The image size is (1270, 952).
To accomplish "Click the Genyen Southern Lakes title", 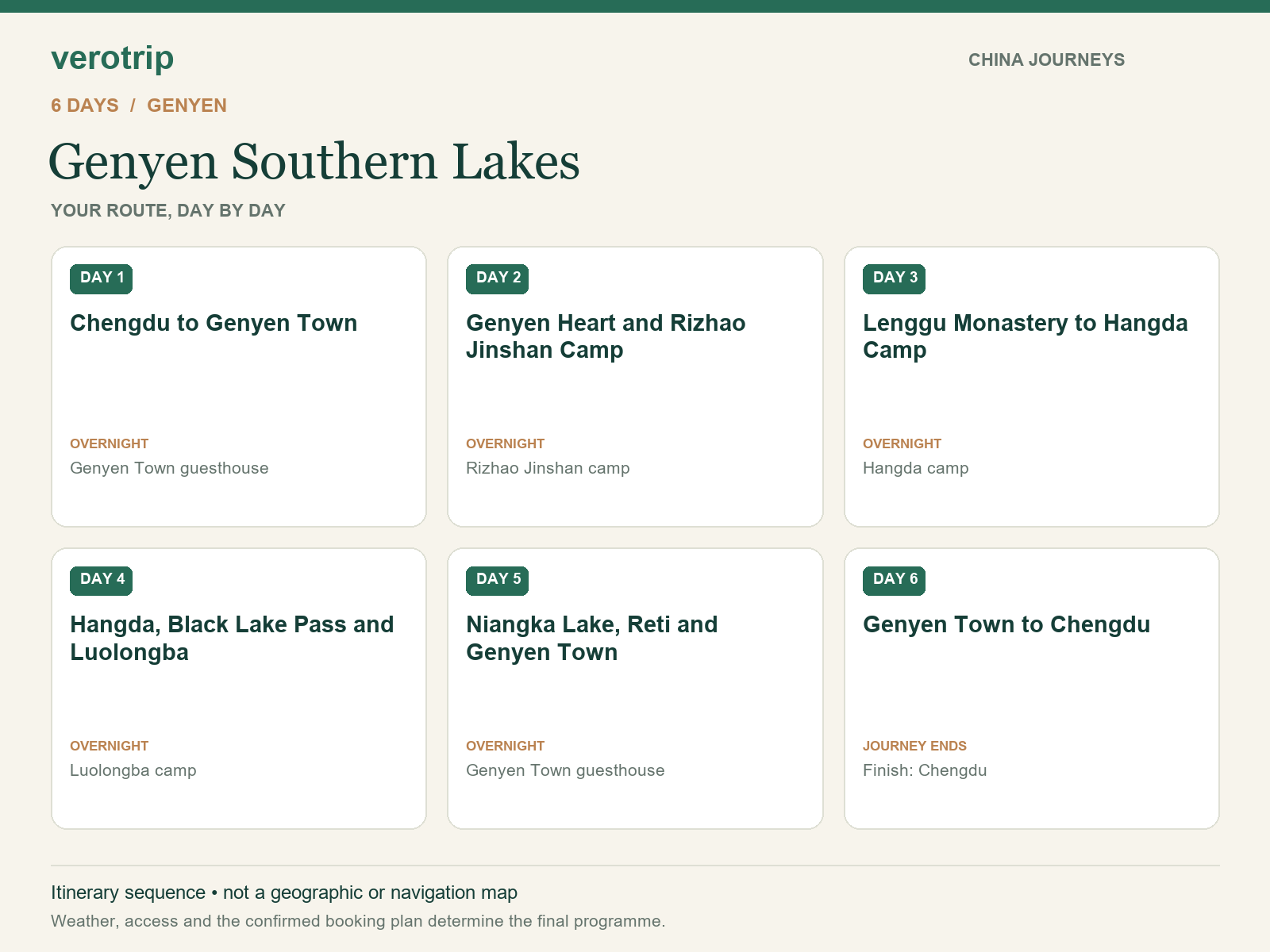I will coord(314,162).
